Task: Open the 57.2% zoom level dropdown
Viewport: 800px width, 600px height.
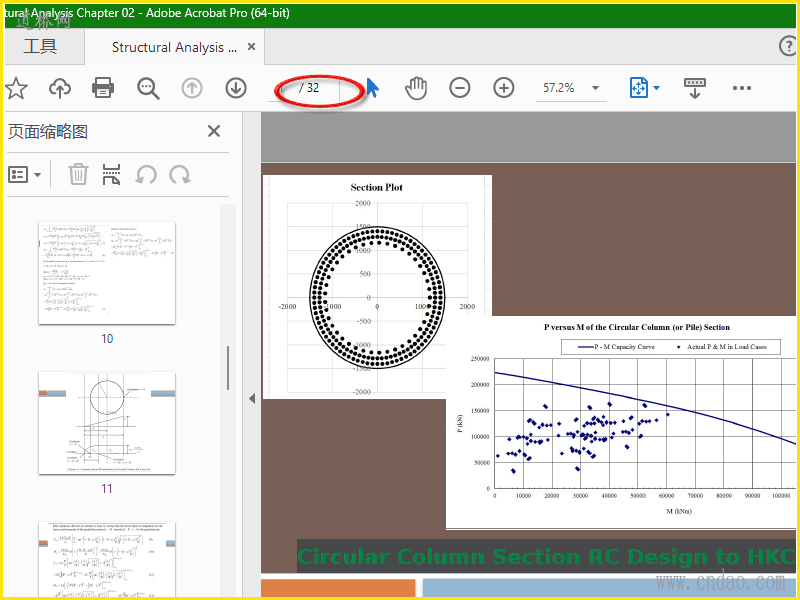Action: coord(572,88)
